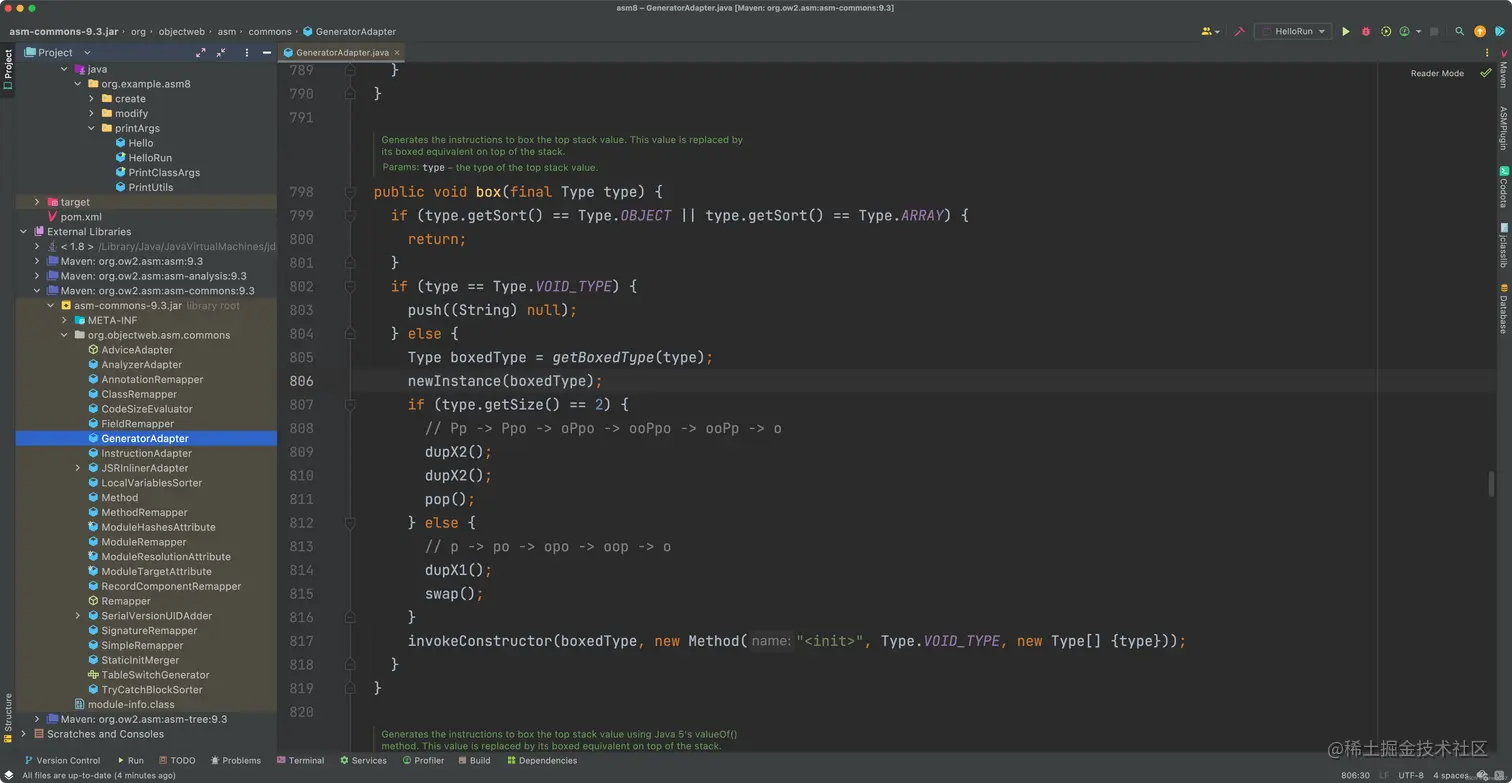This screenshot has width=1512, height=783.
Task: Open the jclasslib side tool window
Action: pos(1503,246)
